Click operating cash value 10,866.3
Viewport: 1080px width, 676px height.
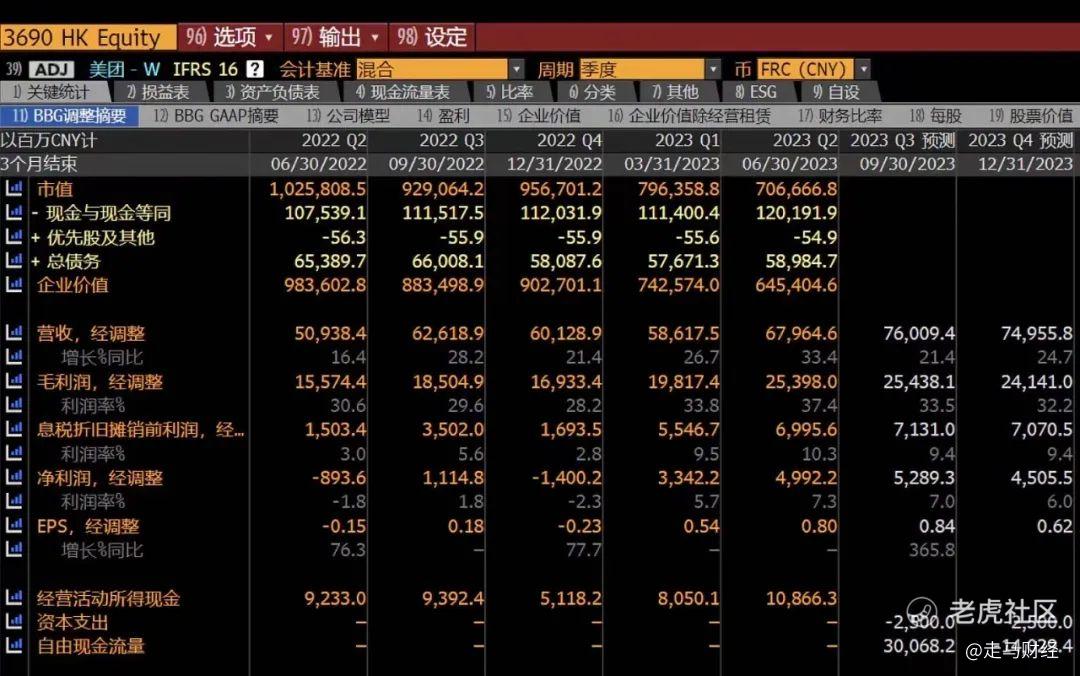pyautogui.click(x=801, y=598)
